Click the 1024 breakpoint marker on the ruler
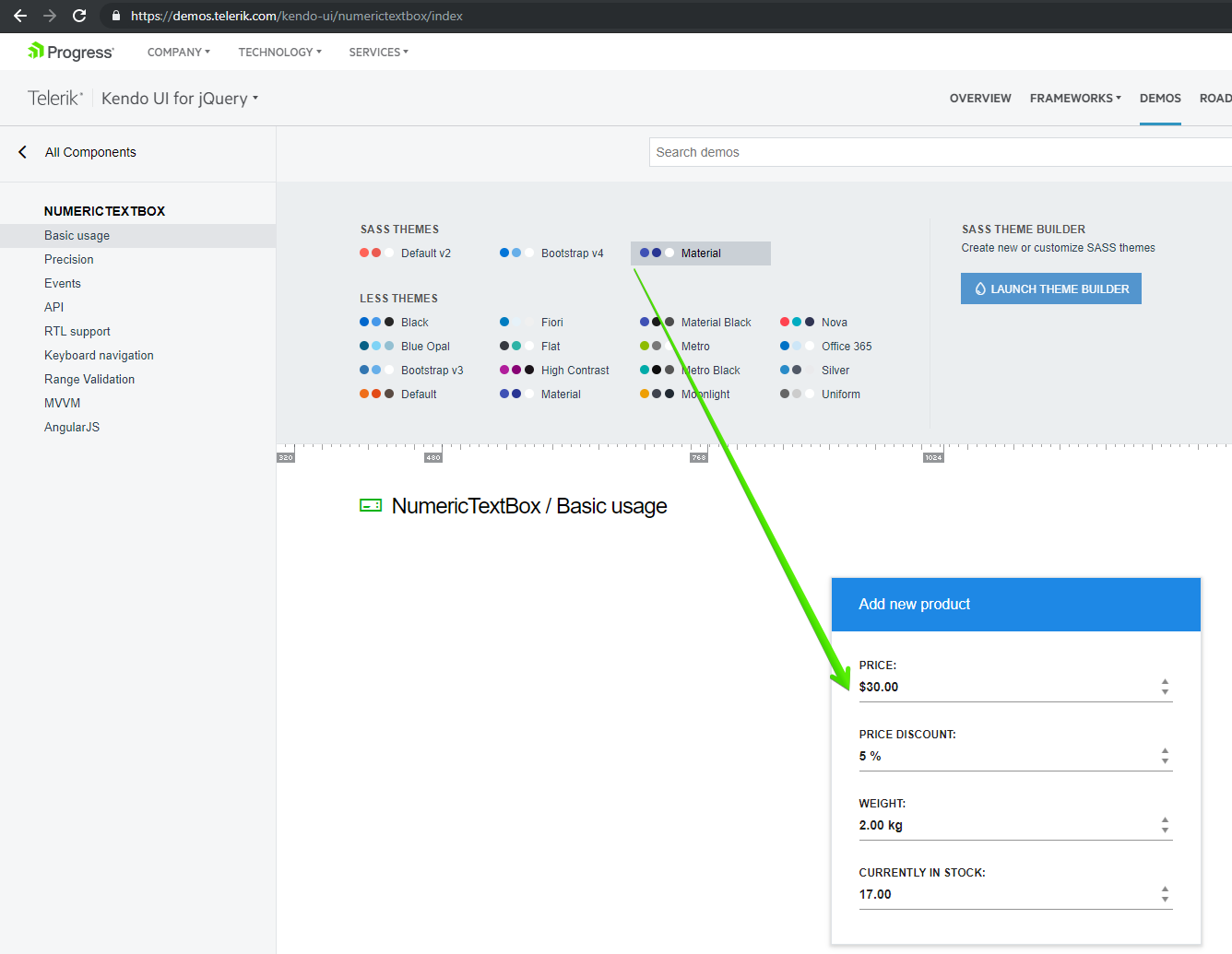Viewport: 1232px width, 954px height. tap(933, 457)
